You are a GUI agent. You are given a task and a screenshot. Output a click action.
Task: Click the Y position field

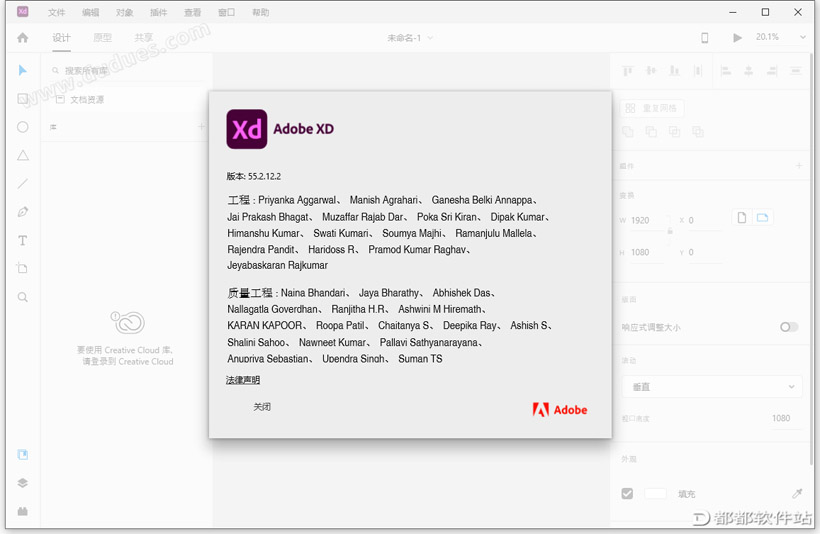[705, 252]
